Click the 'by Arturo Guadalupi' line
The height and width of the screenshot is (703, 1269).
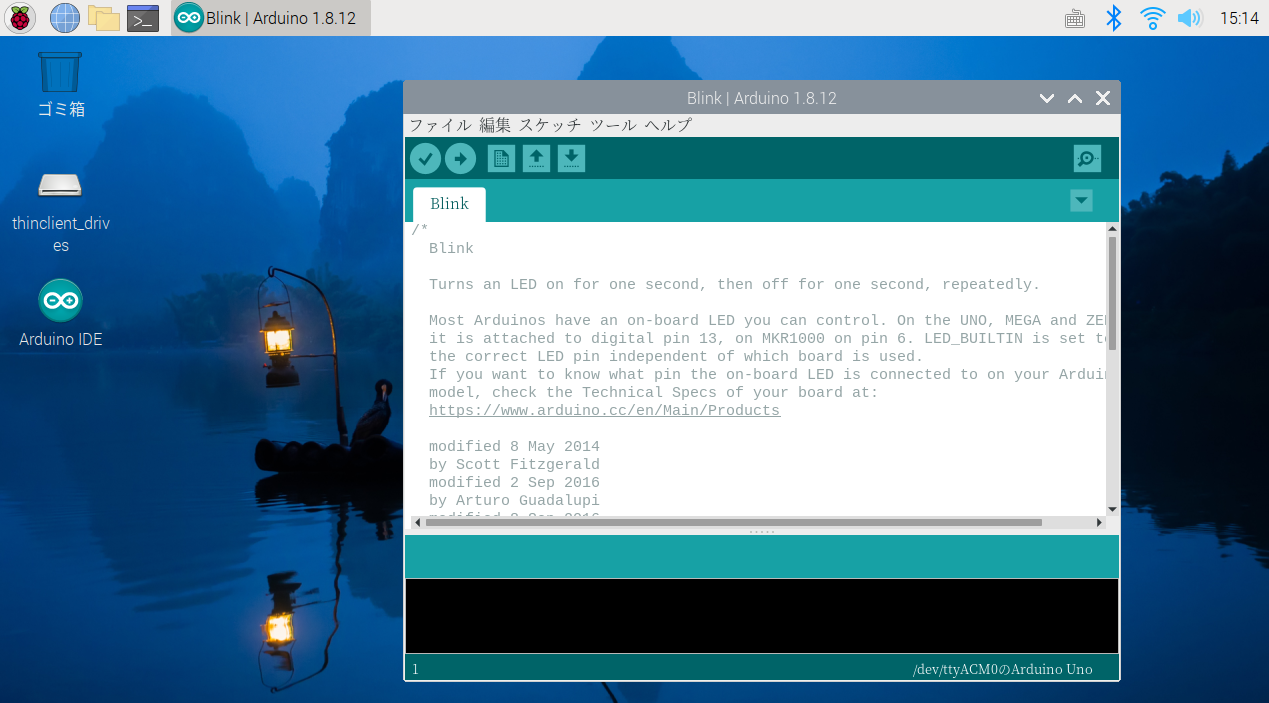point(514,501)
